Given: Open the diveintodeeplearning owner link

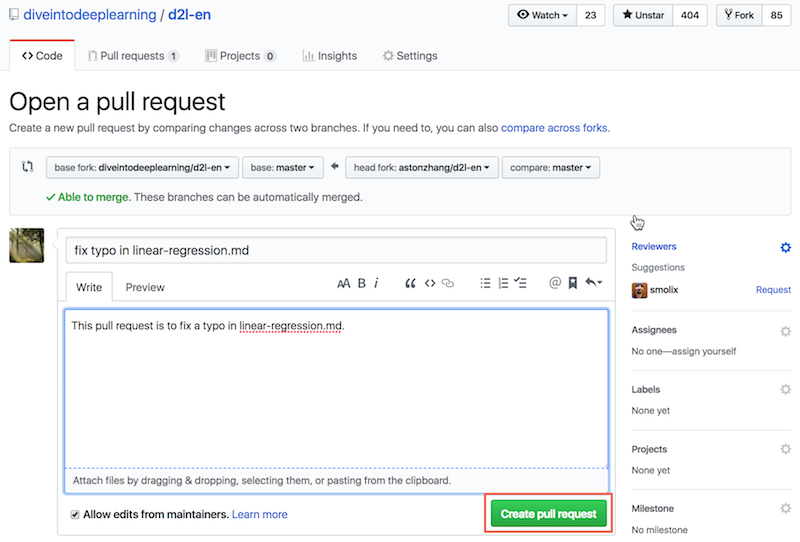Looking at the screenshot, I should (90, 15).
